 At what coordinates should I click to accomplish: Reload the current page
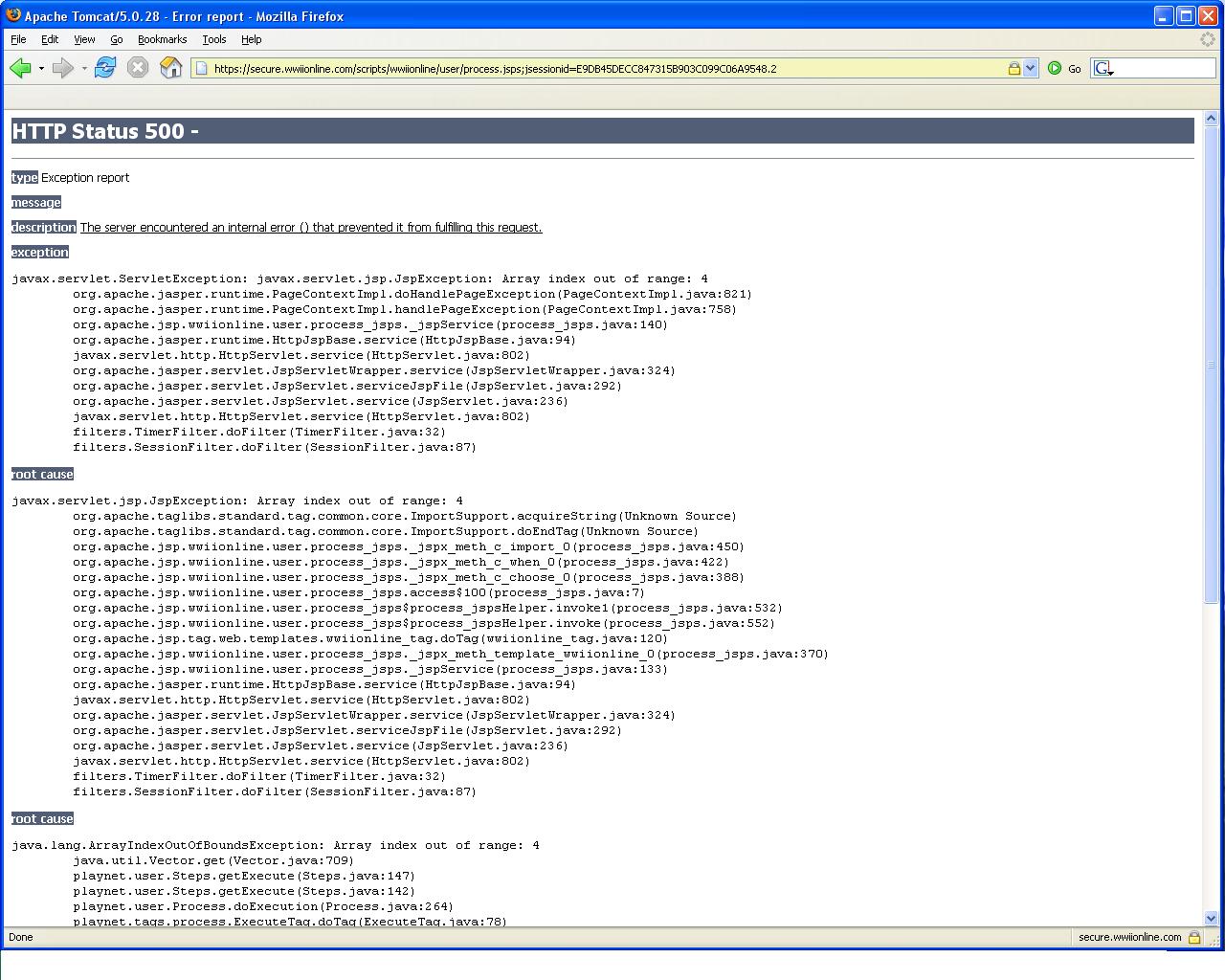coord(105,68)
